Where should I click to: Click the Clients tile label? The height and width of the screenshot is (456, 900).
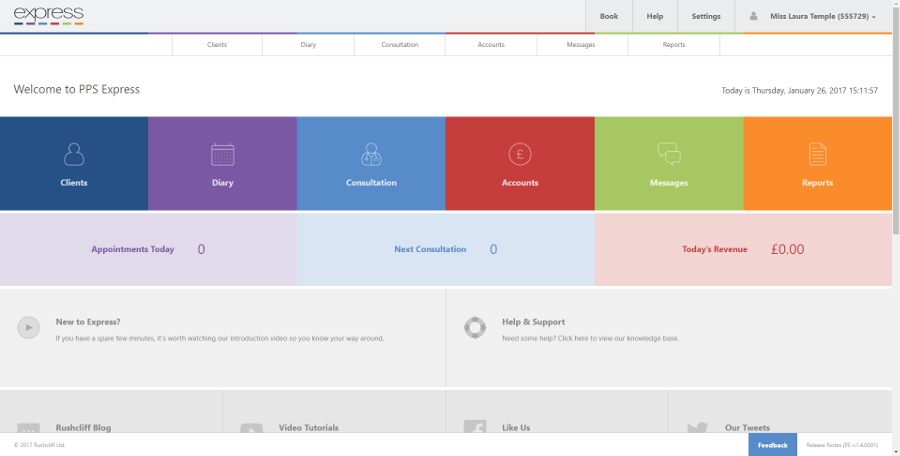[74, 183]
